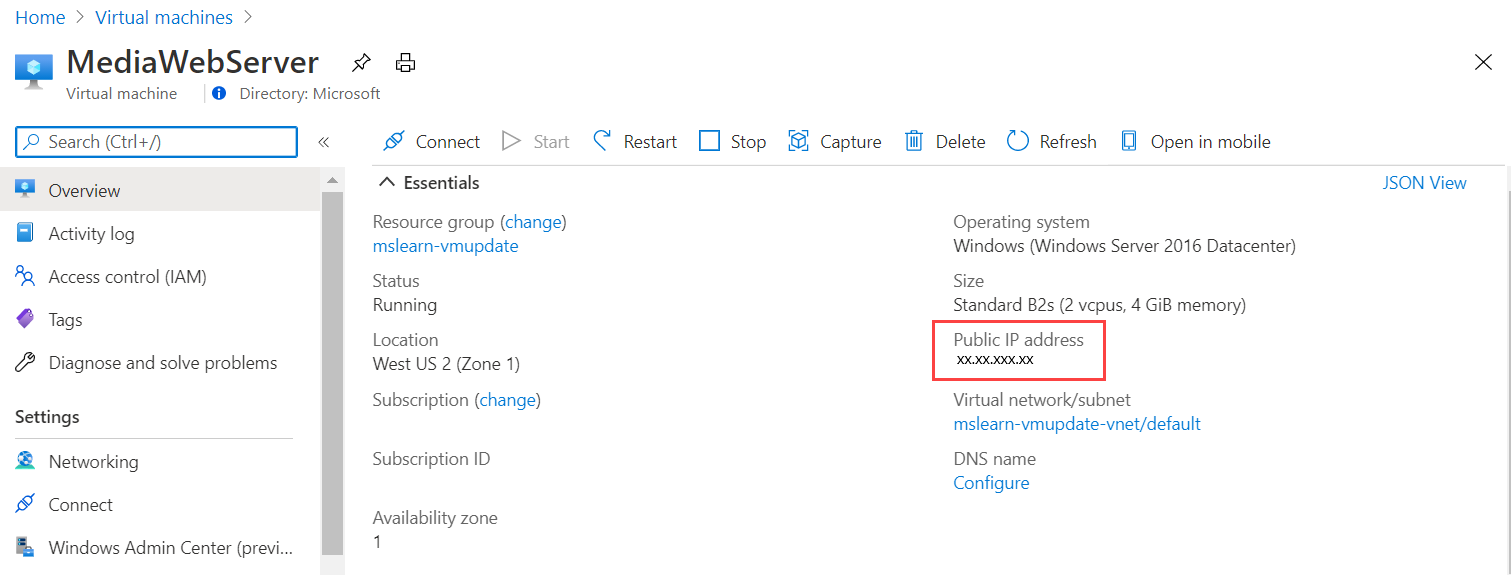
Task: Click the sidebar scrollbar up arrow
Action: [332, 180]
